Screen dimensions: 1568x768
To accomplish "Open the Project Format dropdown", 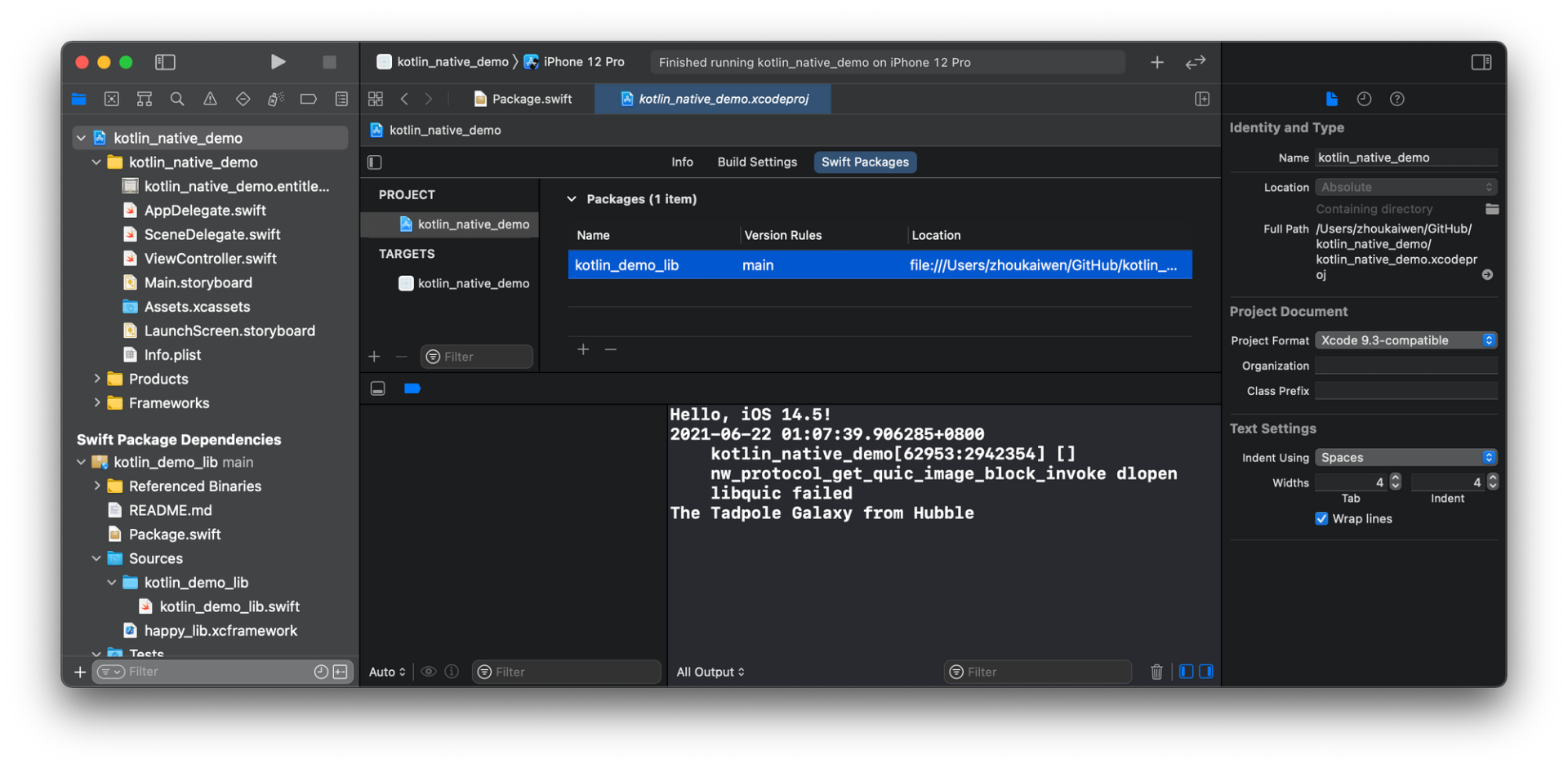I will (x=1405, y=340).
